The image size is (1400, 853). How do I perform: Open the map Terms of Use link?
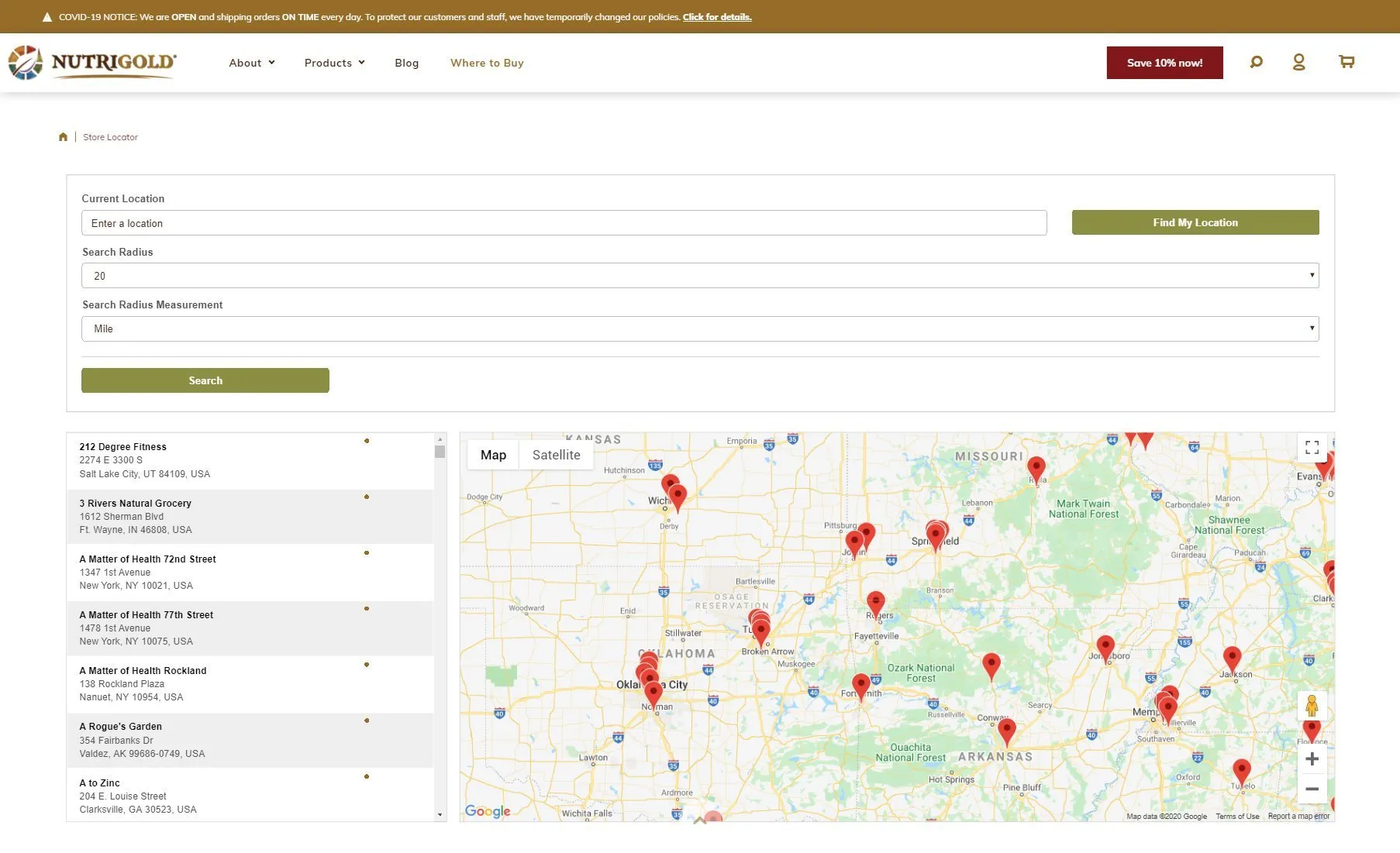[1237, 817]
